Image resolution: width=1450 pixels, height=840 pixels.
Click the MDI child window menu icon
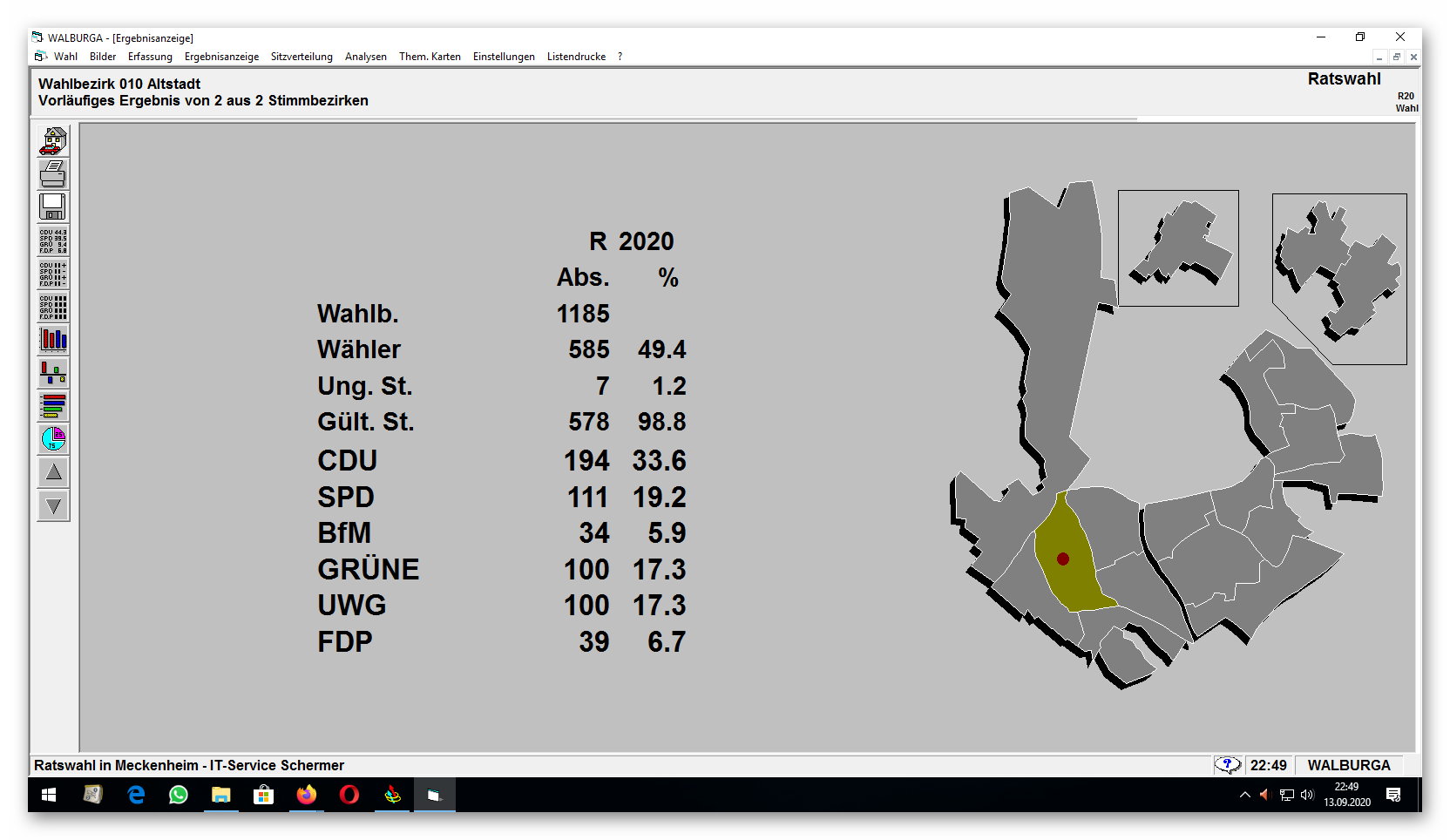(x=40, y=57)
